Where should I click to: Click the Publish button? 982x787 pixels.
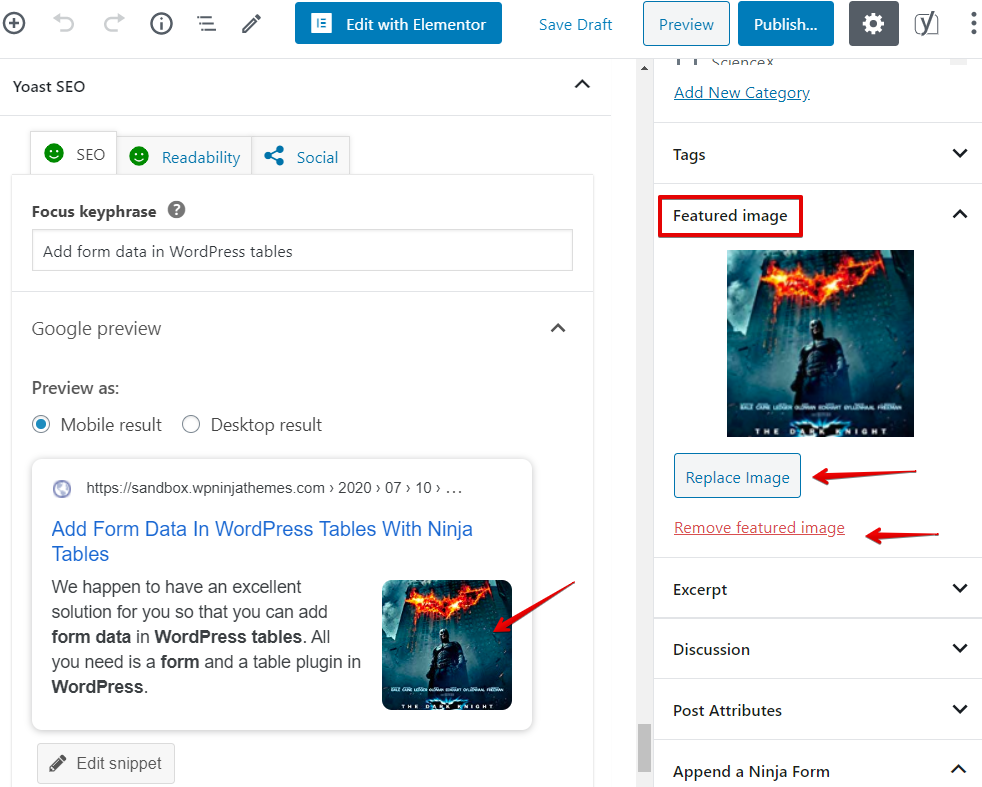point(785,24)
